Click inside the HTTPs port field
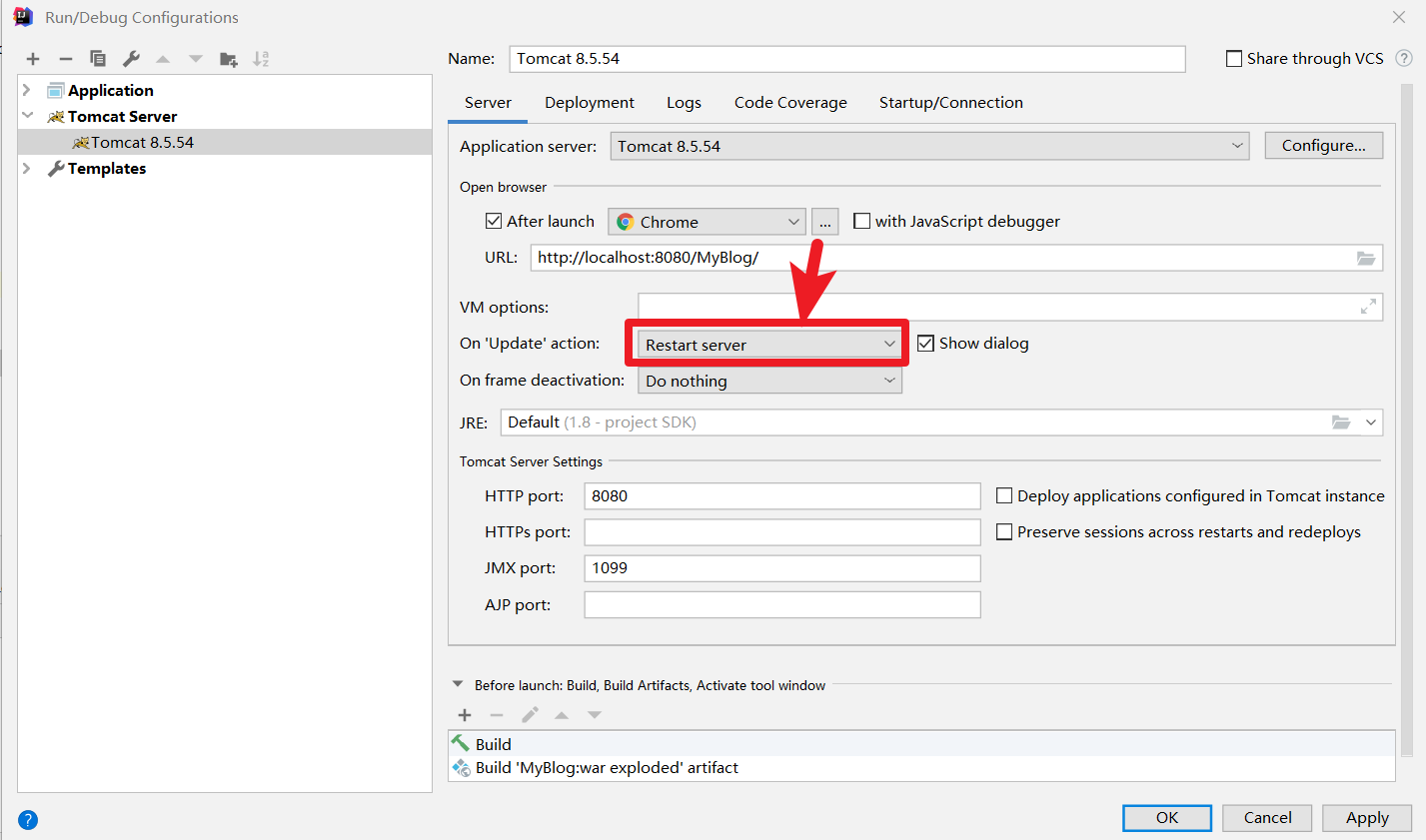 (x=781, y=531)
